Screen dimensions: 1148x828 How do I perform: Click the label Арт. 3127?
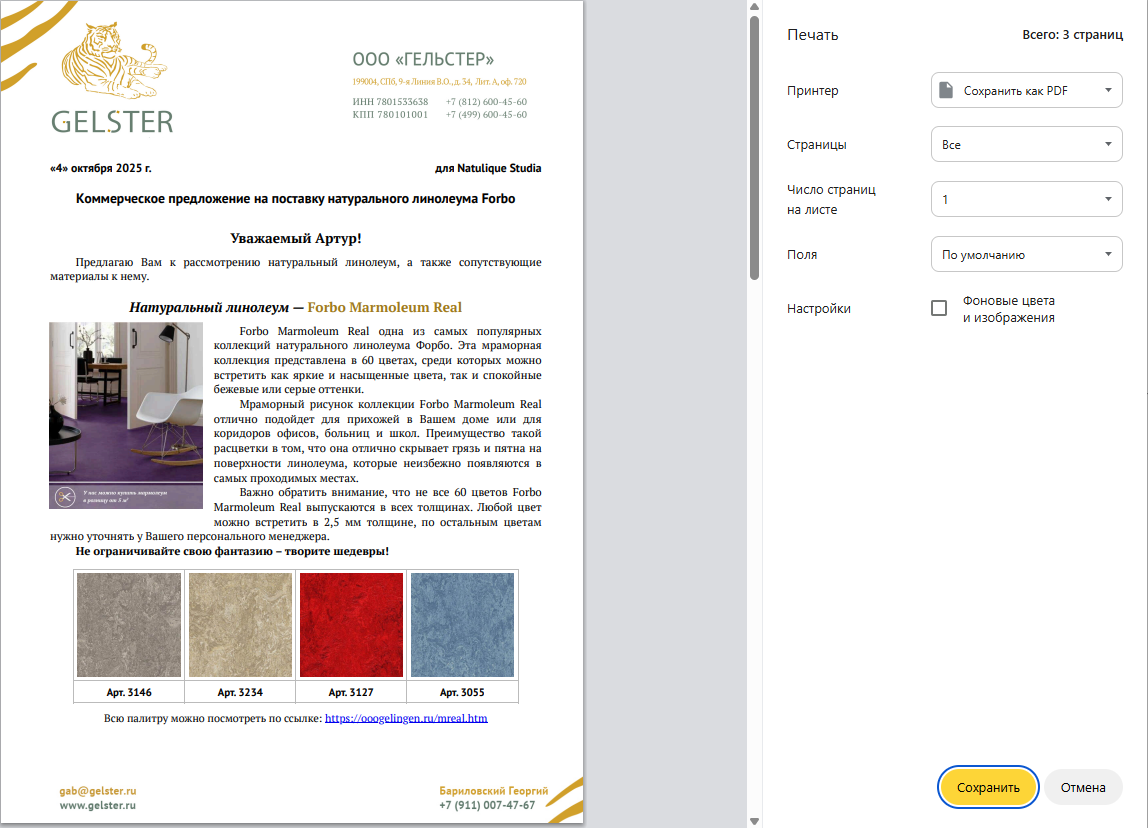[351, 692]
